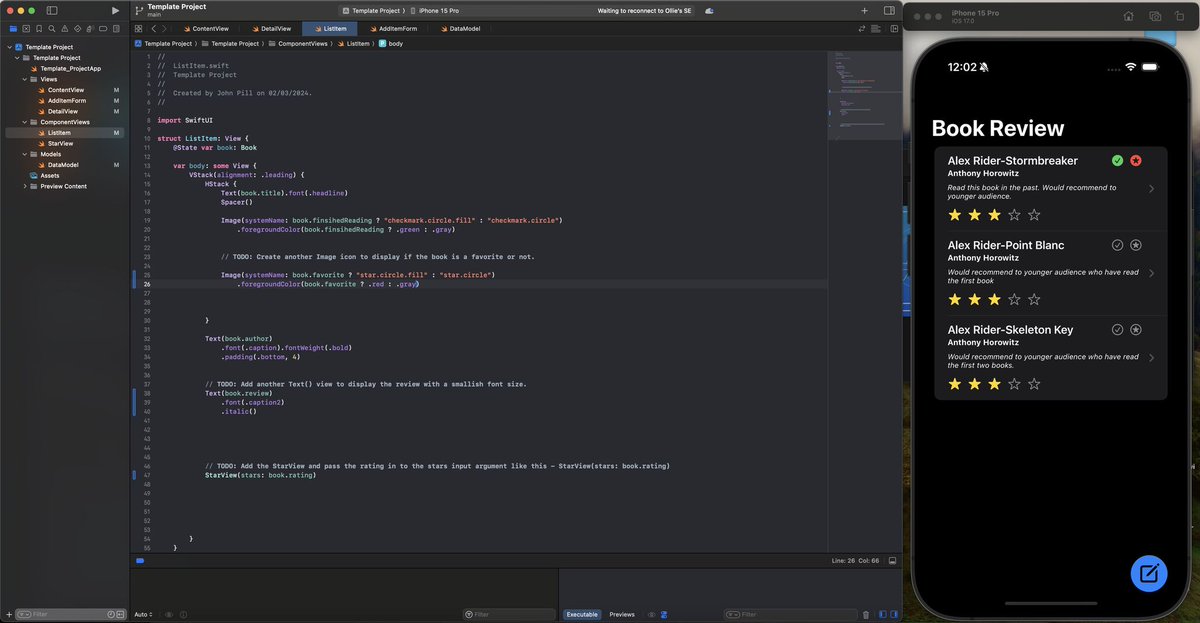
Task: Switch to the DataModel tab
Action: [459, 29]
